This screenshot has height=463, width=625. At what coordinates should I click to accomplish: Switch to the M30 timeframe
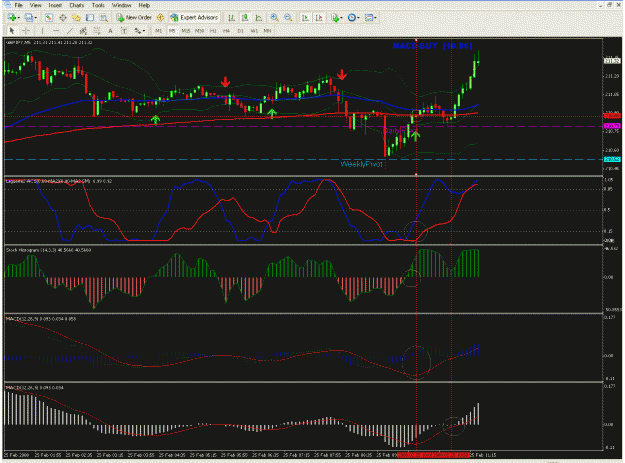[x=199, y=31]
